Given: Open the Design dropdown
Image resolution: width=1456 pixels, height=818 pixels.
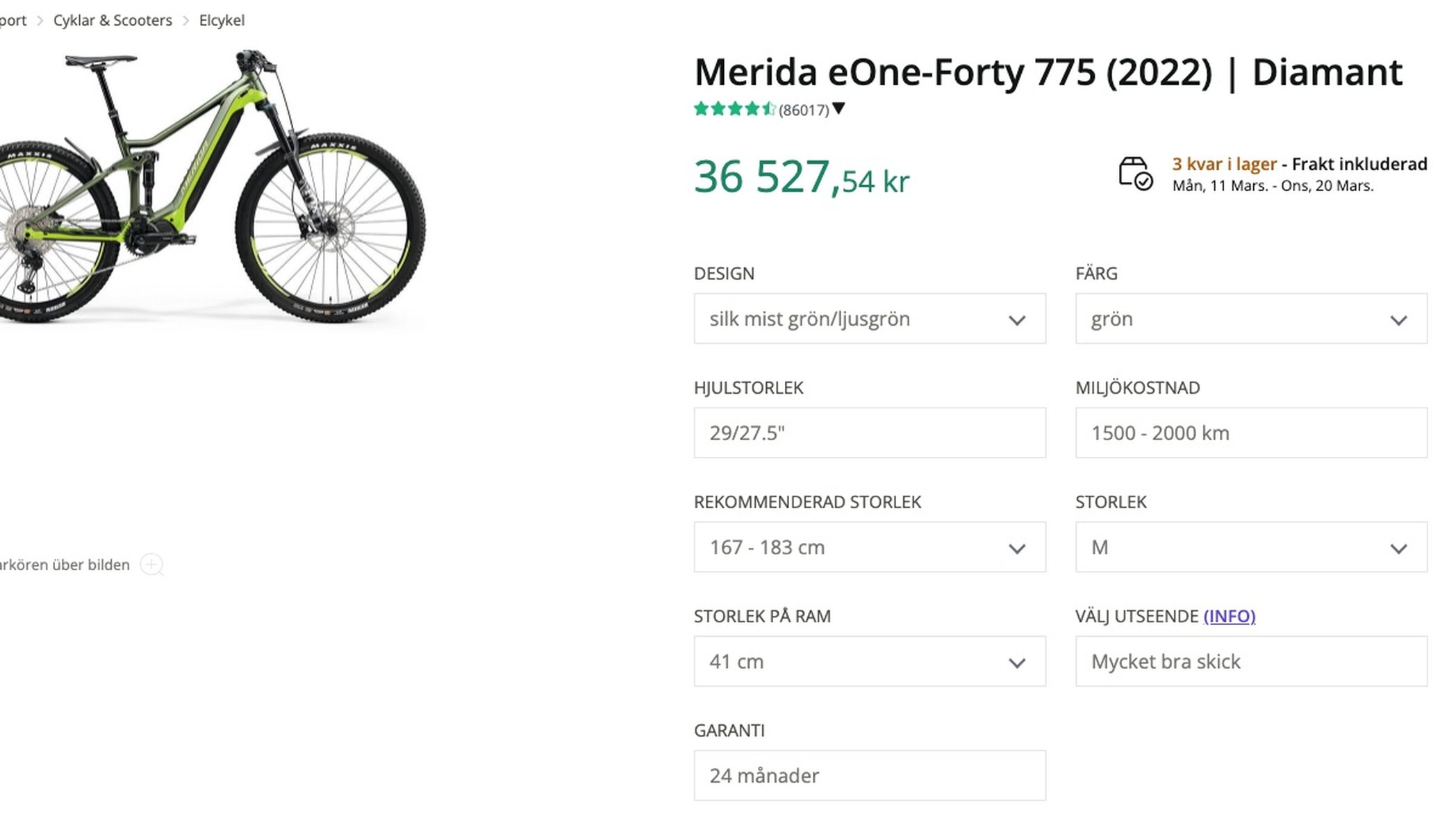Looking at the screenshot, I should [869, 319].
